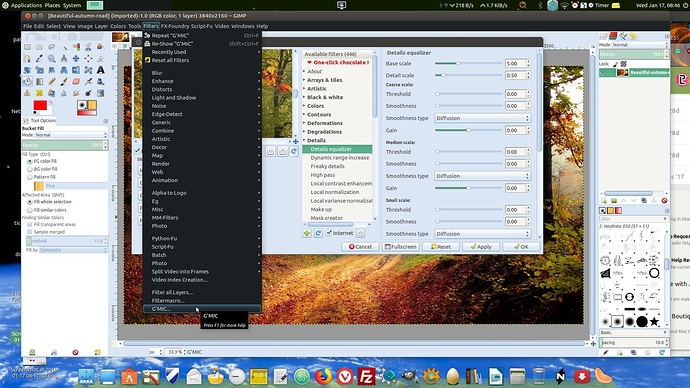Click Apply button in G'MIC dialog
Image resolution: width=690 pixels, height=388 pixels.
[x=481, y=247]
